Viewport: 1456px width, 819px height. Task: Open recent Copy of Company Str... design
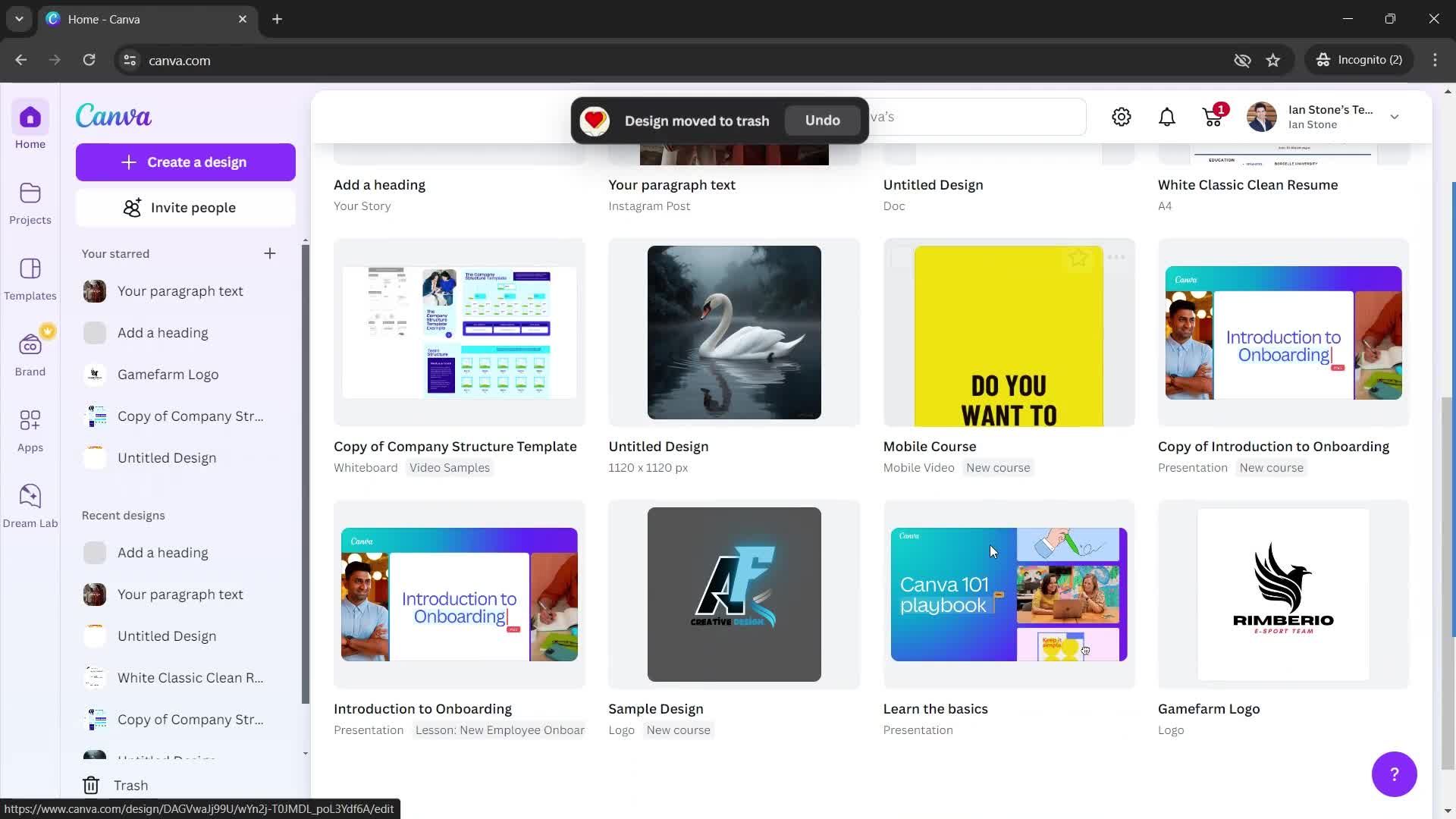[180, 720]
